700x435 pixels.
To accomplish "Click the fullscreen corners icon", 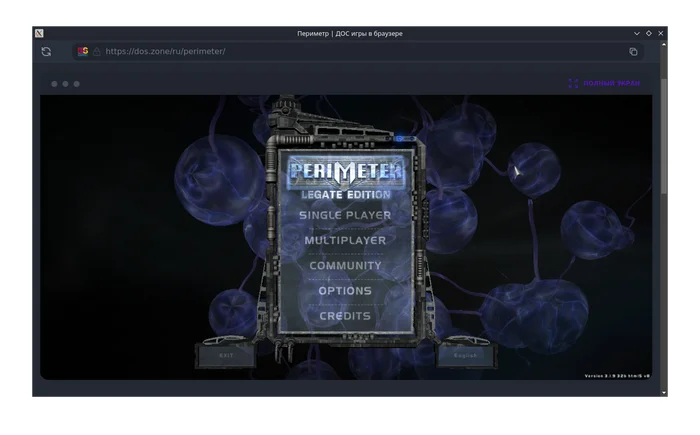I will (x=573, y=84).
